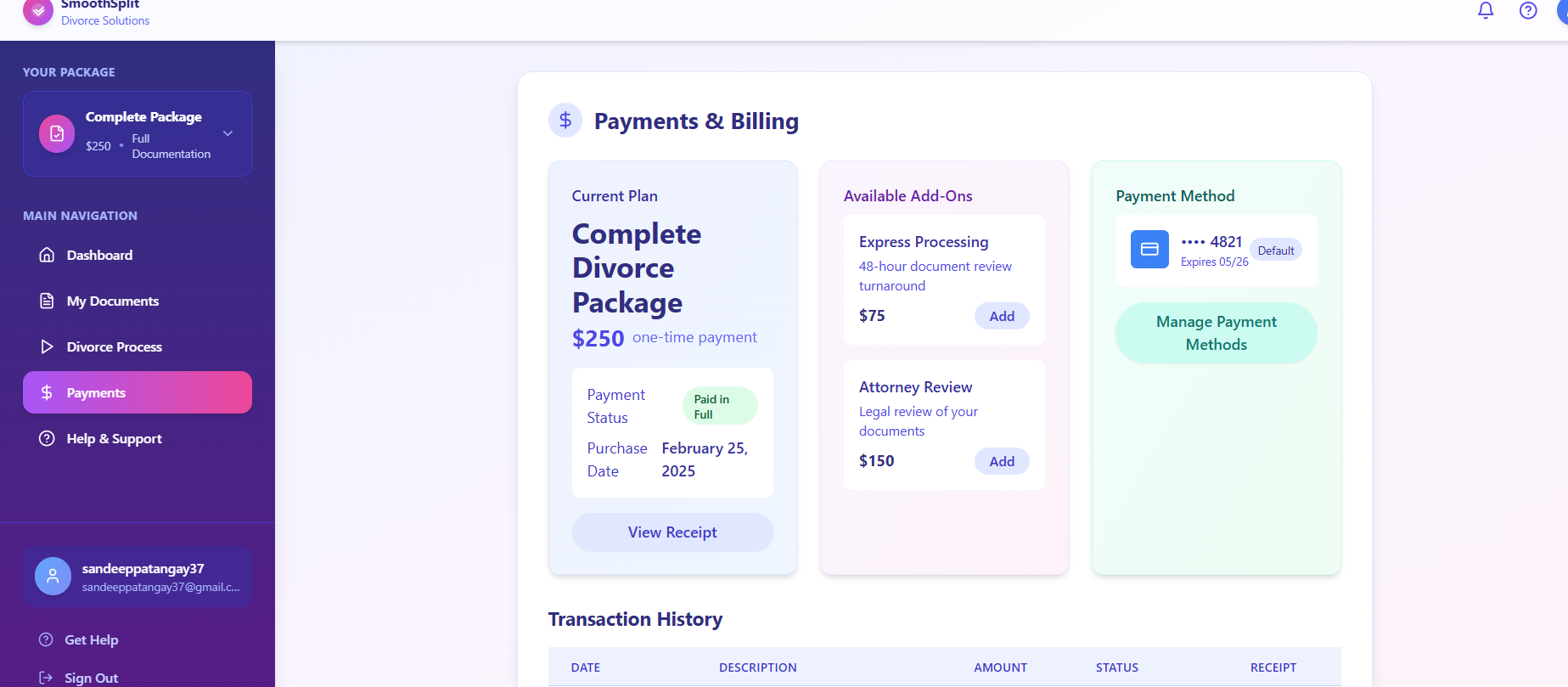Add the Express Processing add-on
Screen dimensions: 1568x687
tap(1002, 316)
